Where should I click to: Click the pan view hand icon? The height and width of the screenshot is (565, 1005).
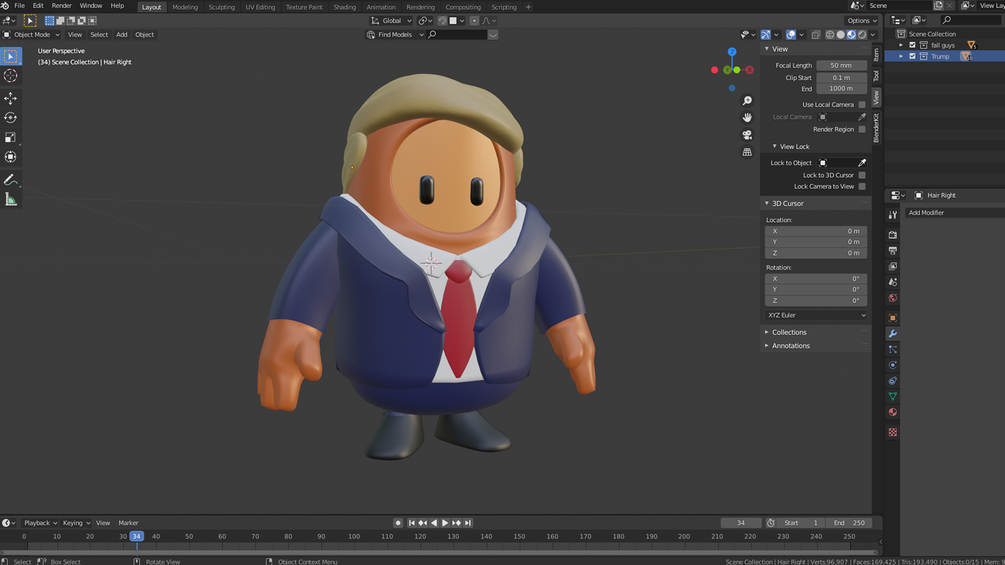pyautogui.click(x=747, y=118)
